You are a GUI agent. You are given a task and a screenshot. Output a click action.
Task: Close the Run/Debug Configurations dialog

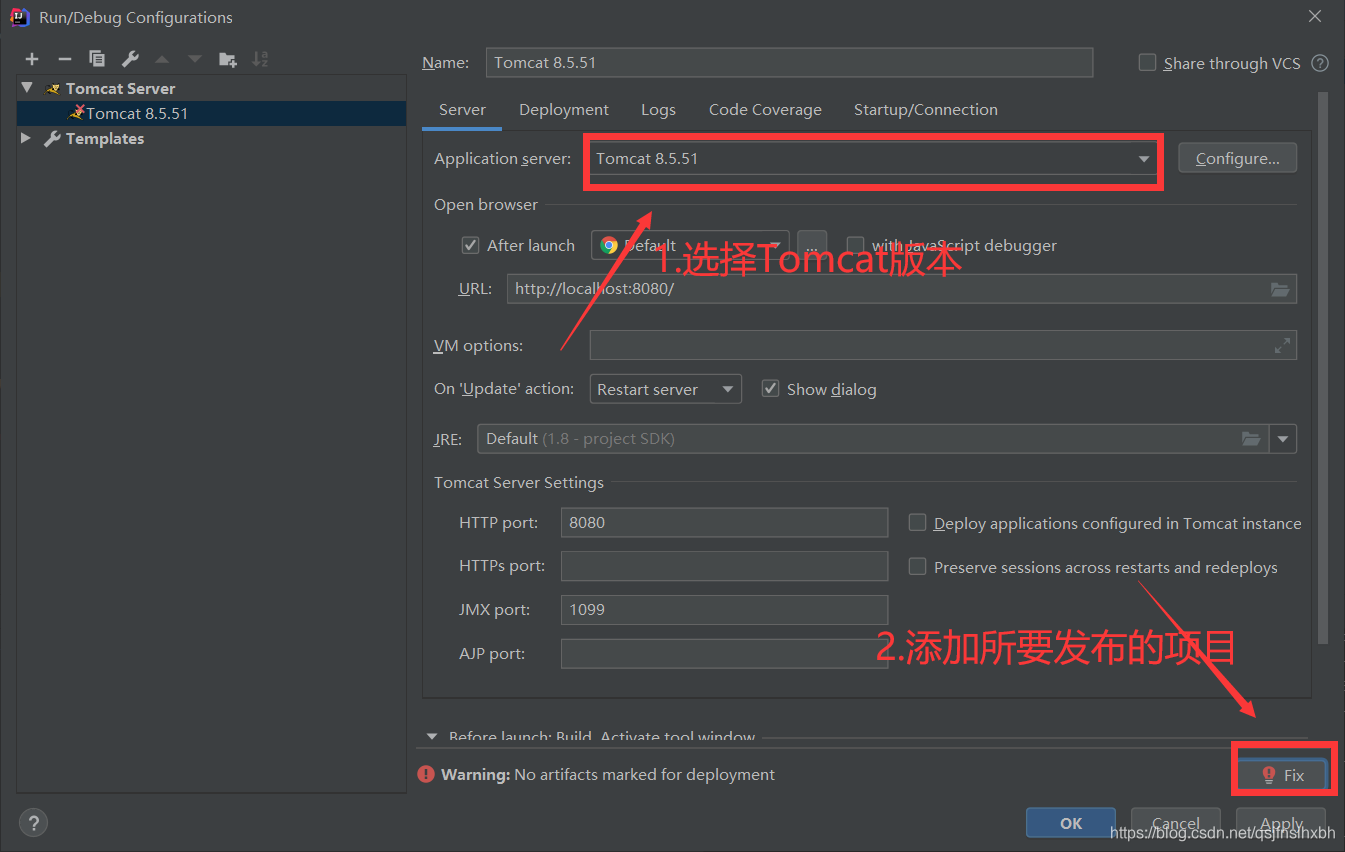1315,17
